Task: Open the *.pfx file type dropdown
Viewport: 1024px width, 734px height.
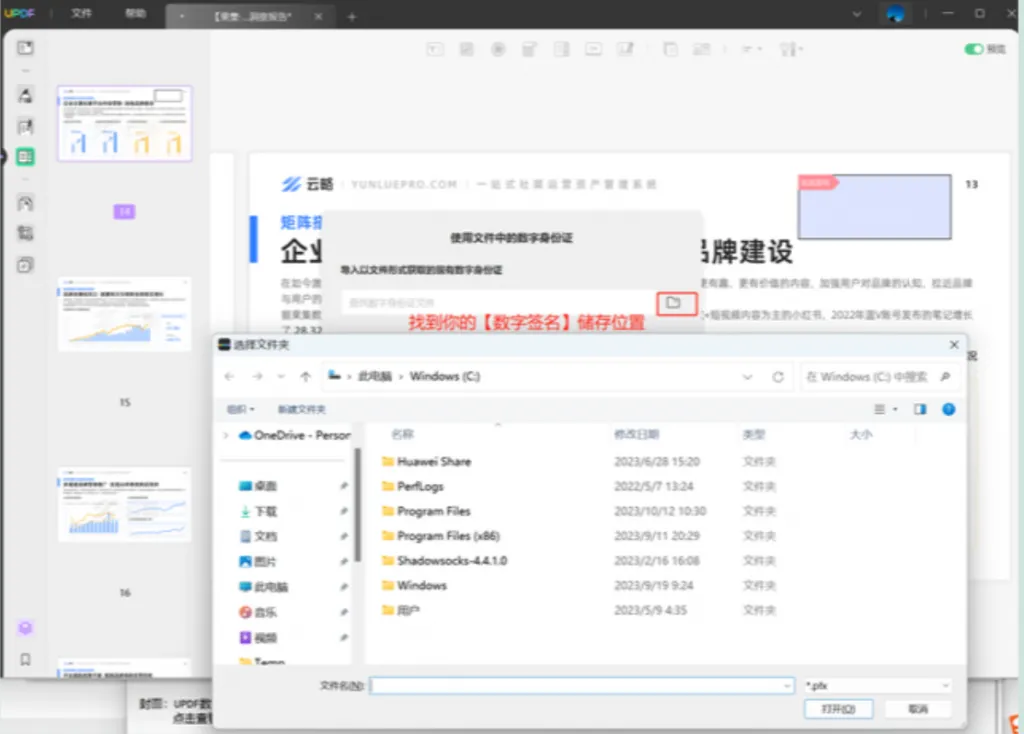Action: click(877, 686)
